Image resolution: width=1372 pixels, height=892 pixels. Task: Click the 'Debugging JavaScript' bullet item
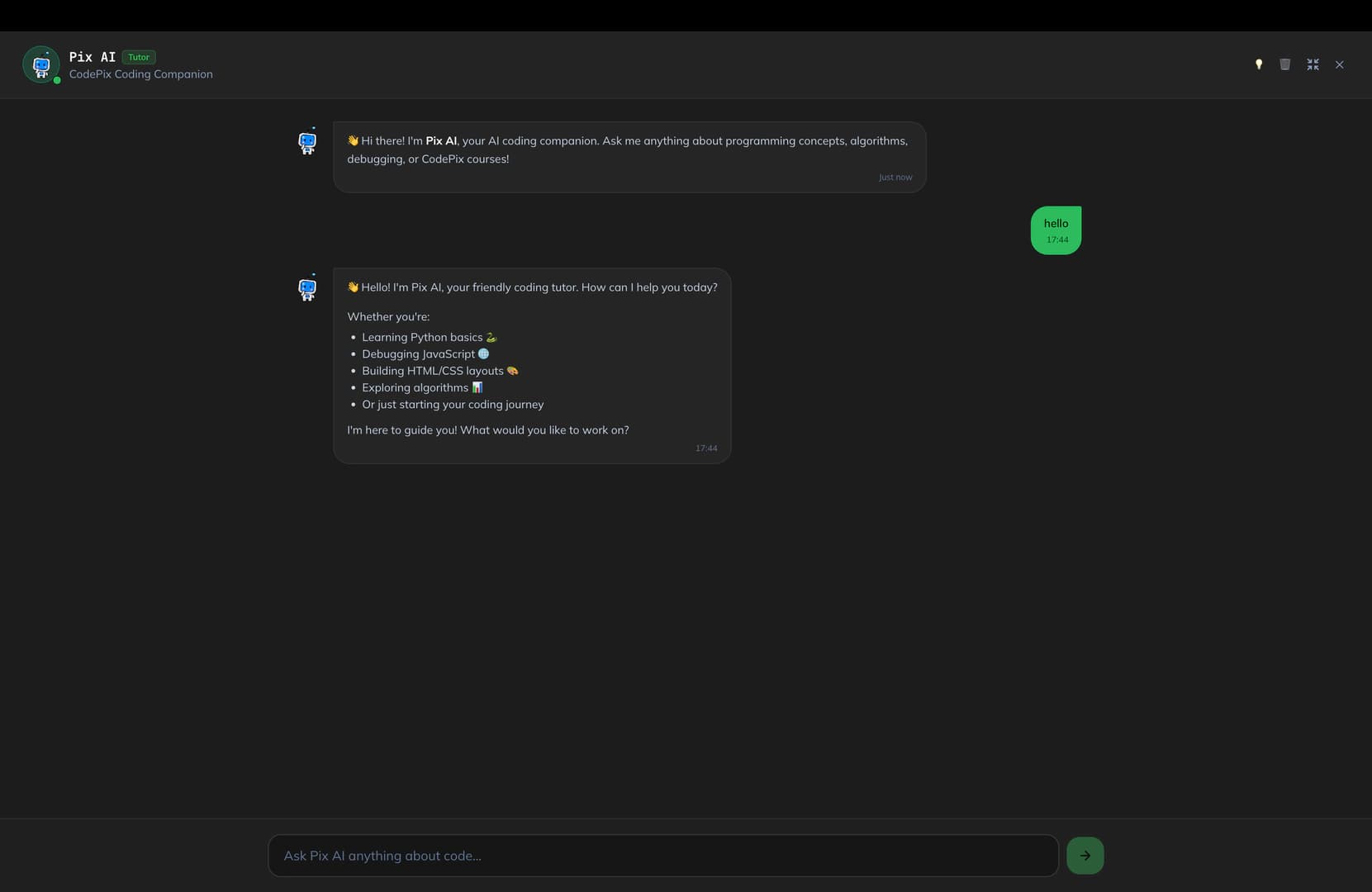(425, 353)
